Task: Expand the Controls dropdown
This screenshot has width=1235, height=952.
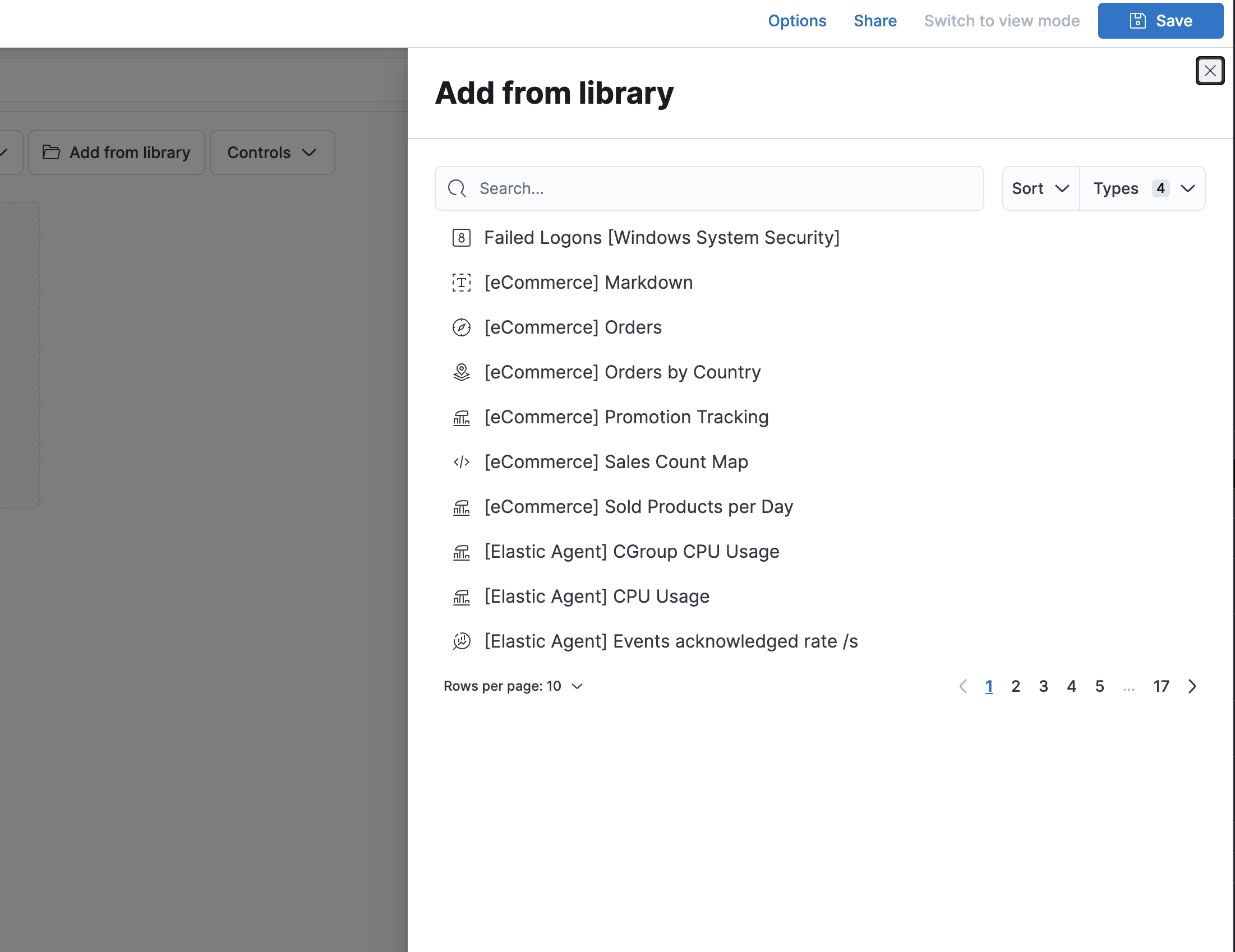Action: point(272,152)
